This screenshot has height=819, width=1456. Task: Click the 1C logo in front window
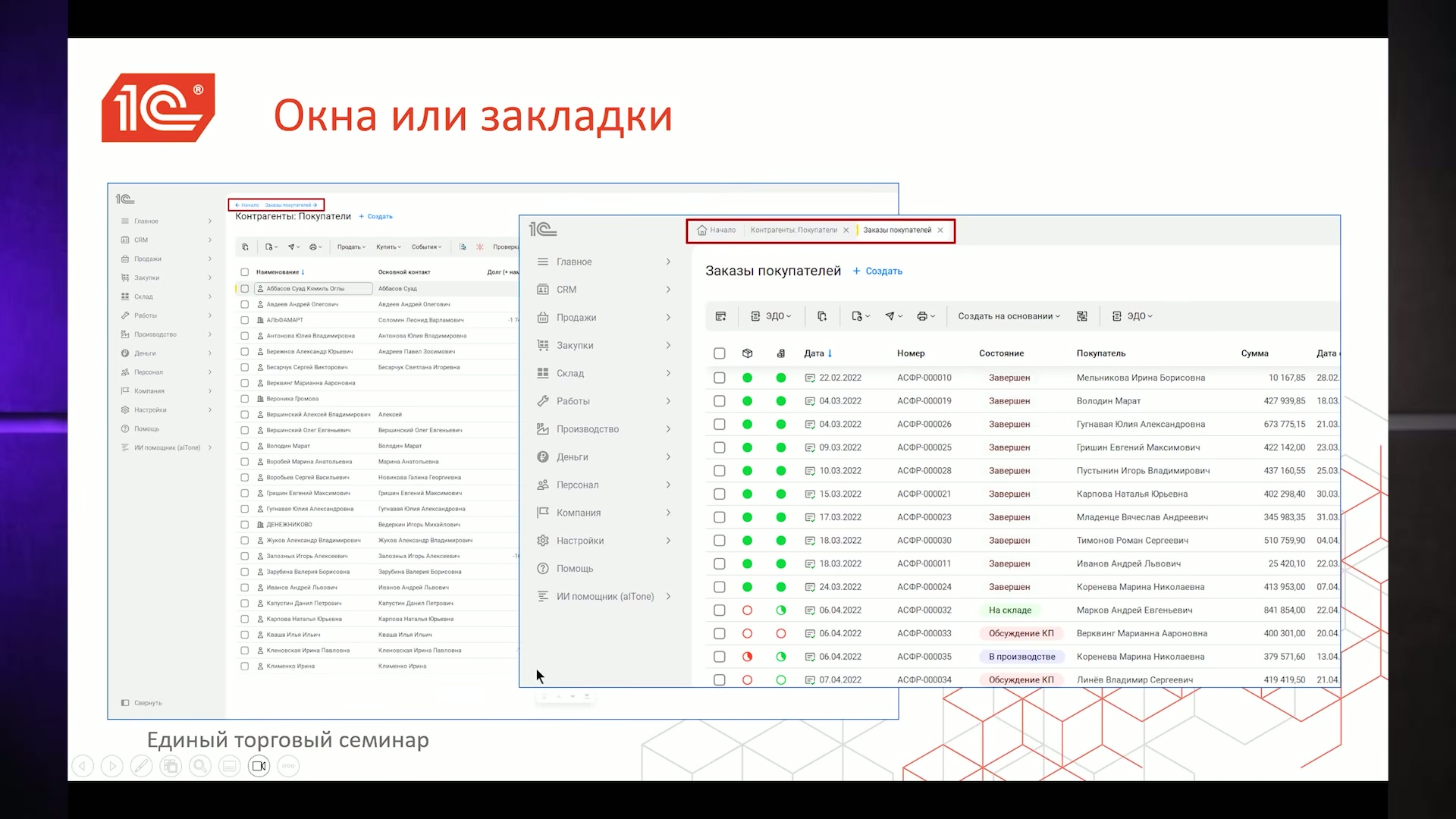543,229
